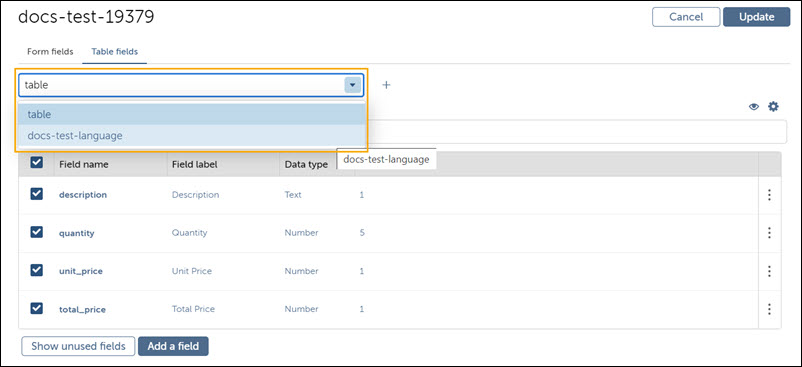Open the description field name link

[83, 195]
